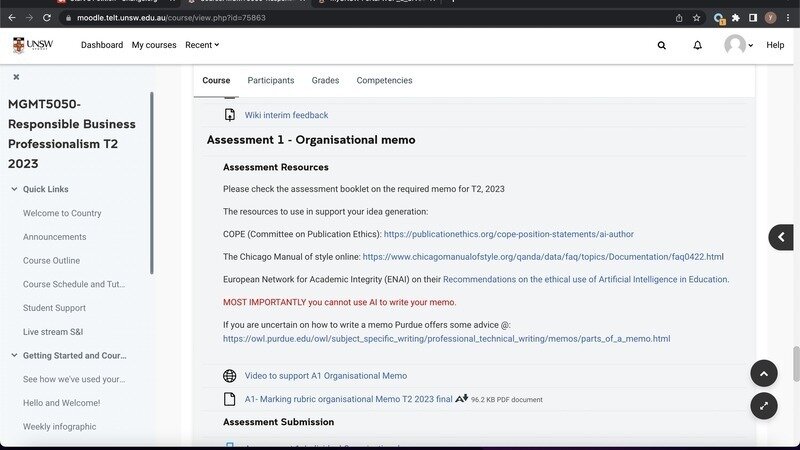Click the Wiki interim feedback file icon
800x450 pixels.
pyautogui.click(x=230, y=115)
